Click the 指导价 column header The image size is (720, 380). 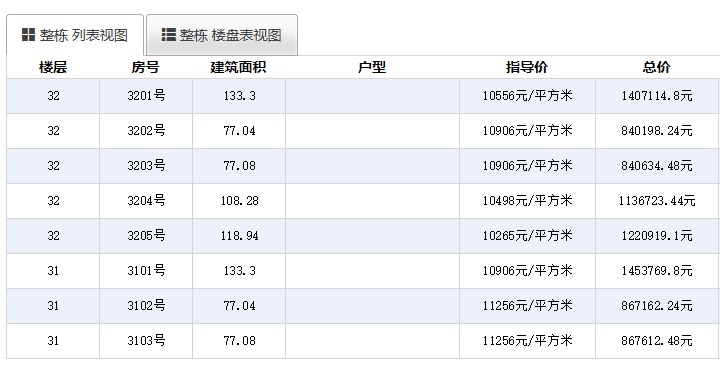pyautogui.click(x=527, y=67)
